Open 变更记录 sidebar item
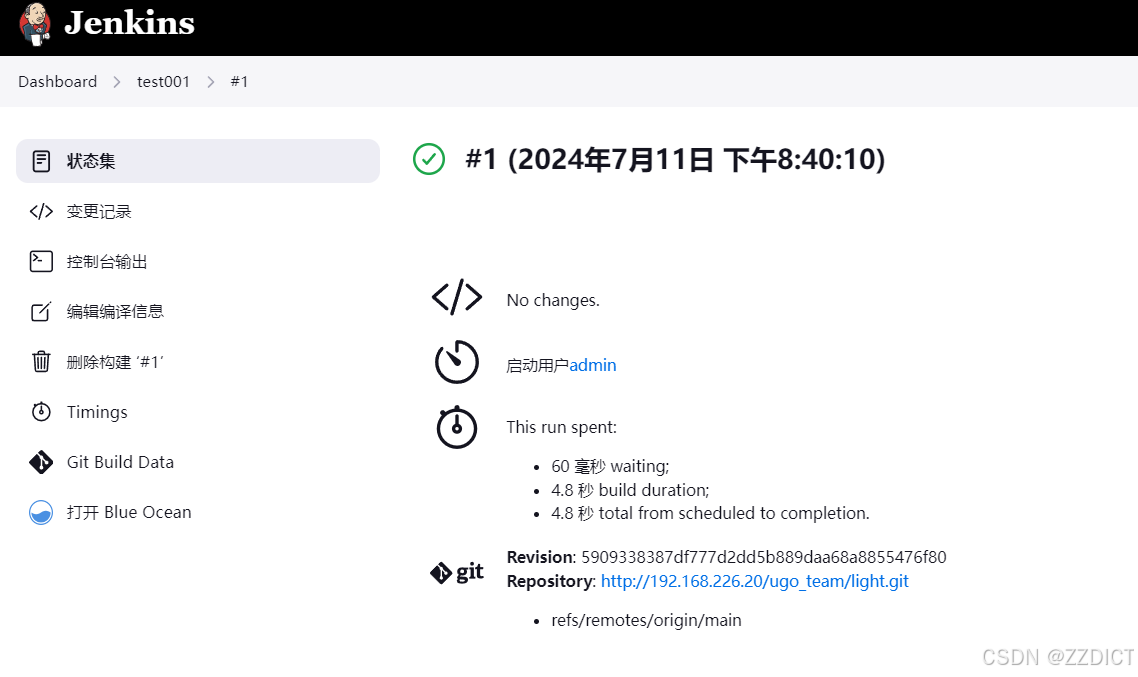The image size is (1138, 677). 197,211
